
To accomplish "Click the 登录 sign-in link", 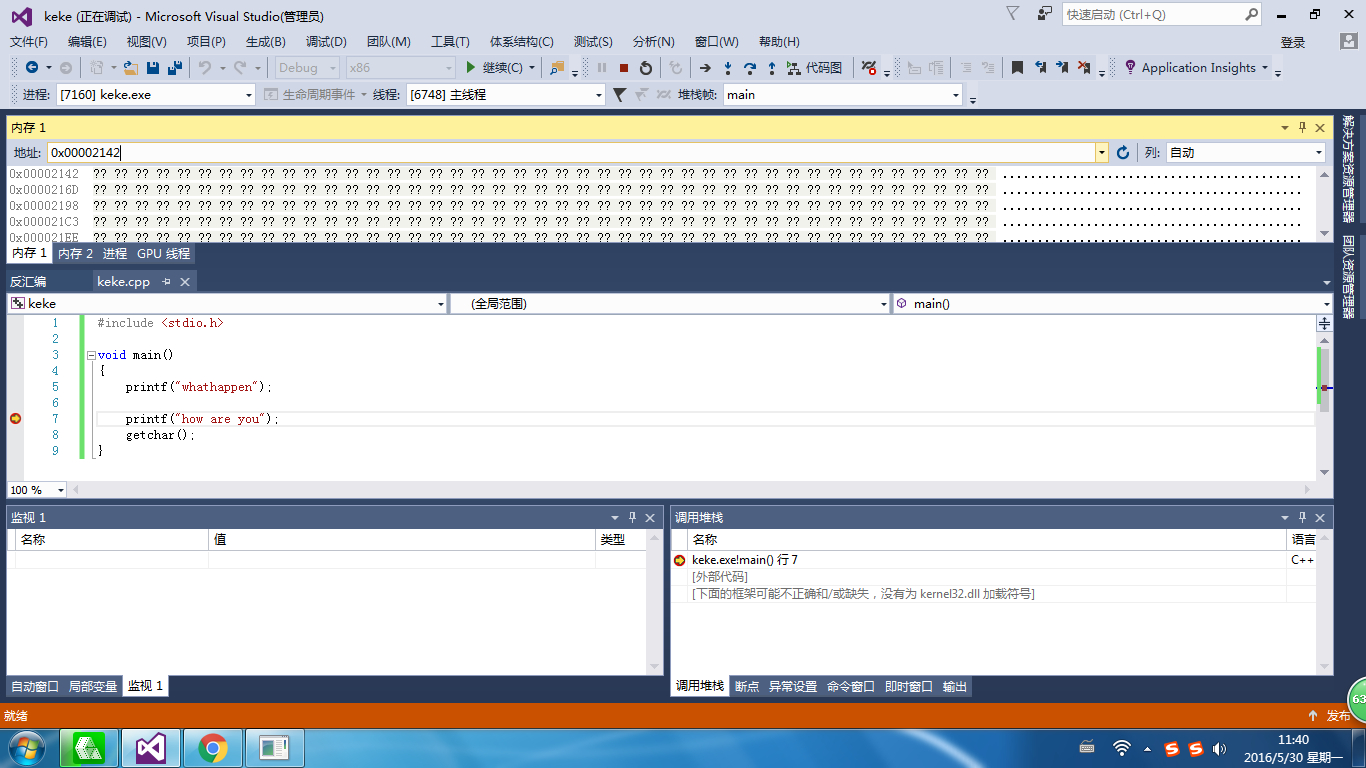I will click(1293, 42).
